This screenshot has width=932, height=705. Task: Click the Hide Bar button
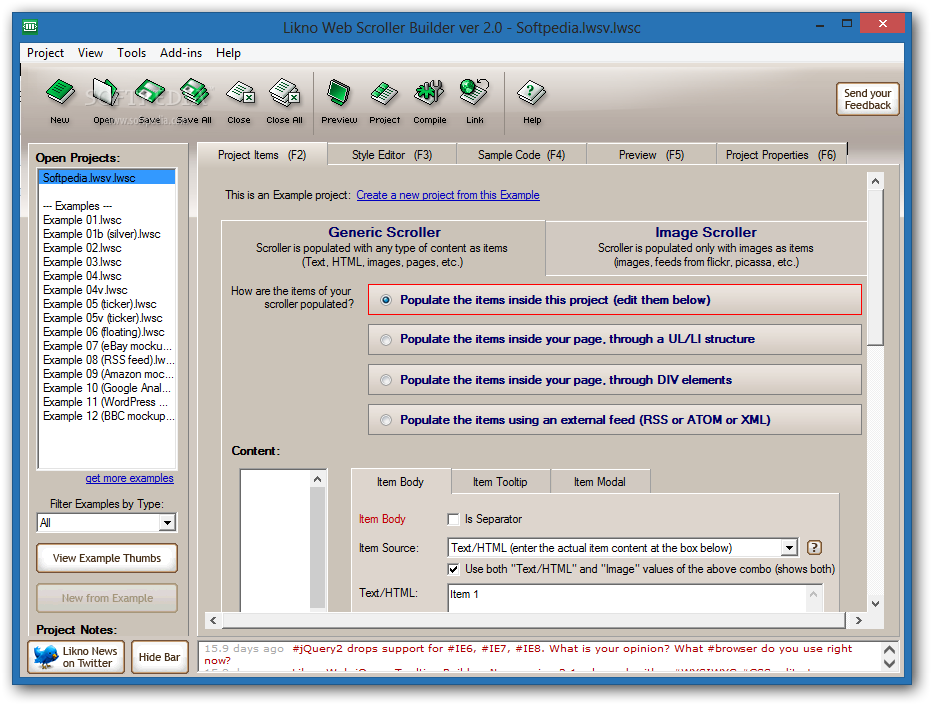click(159, 657)
